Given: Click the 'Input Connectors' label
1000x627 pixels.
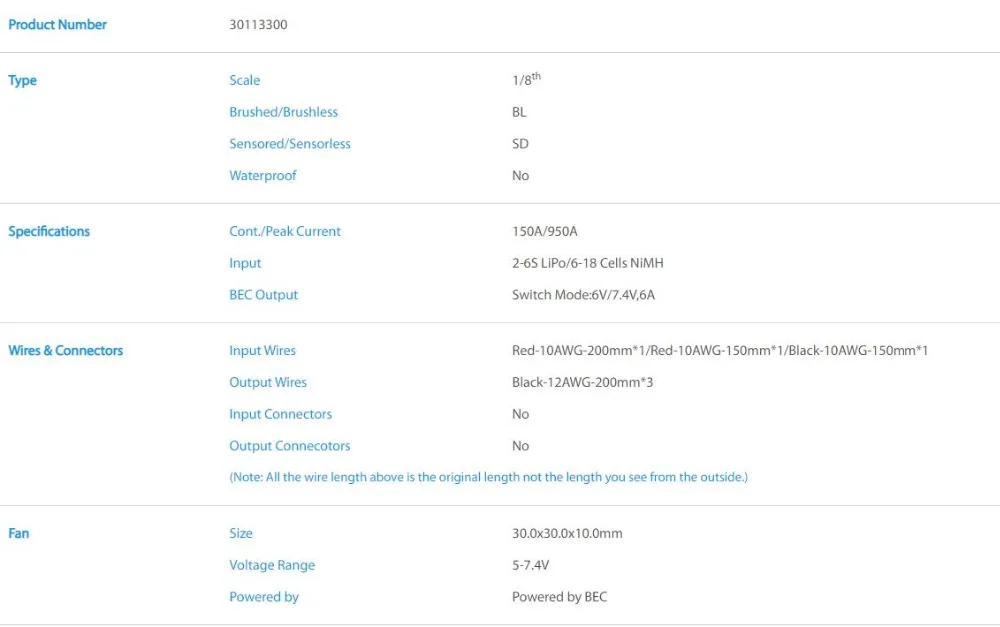Looking at the screenshot, I should point(281,415).
